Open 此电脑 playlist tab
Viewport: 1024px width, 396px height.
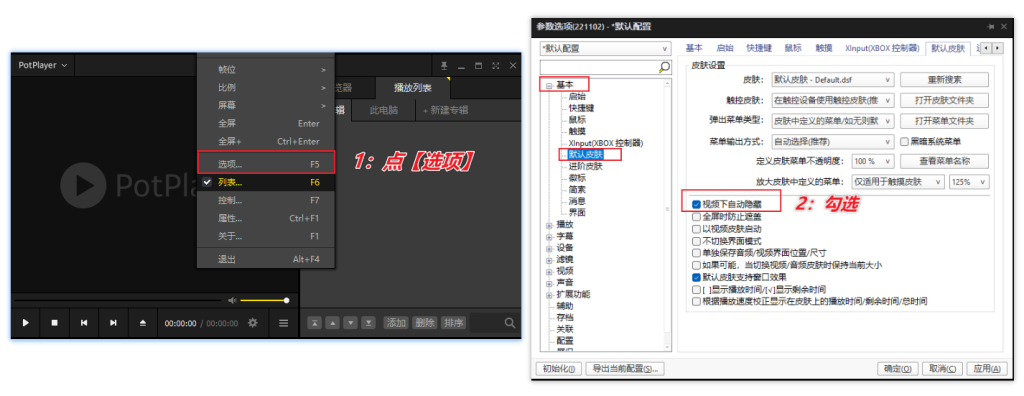click(x=383, y=110)
